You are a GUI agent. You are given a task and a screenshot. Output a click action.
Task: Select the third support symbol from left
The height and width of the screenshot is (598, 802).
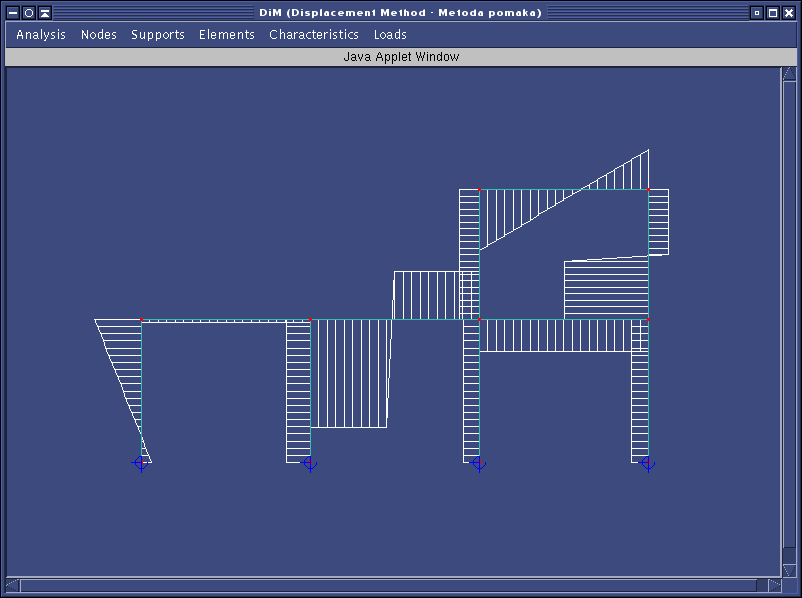[x=479, y=463]
